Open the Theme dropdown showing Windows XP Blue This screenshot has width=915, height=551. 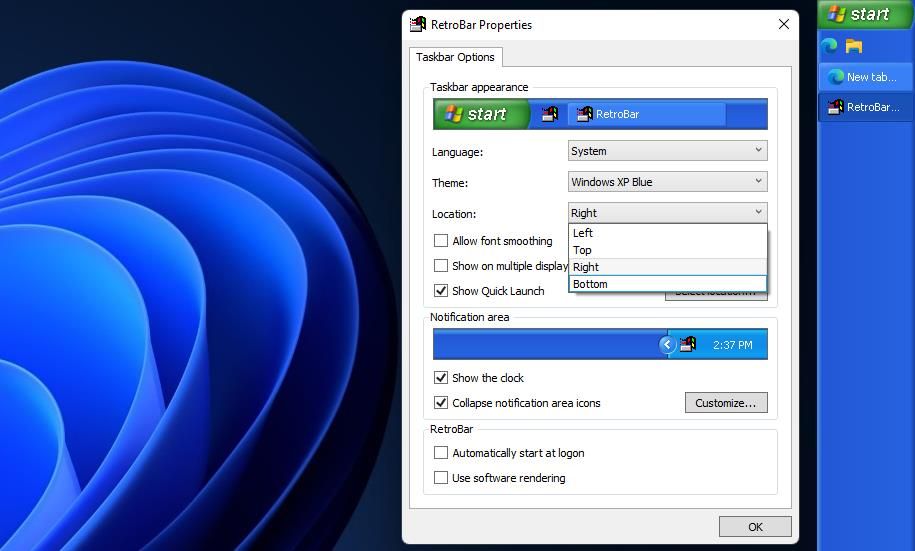coord(668,182)
